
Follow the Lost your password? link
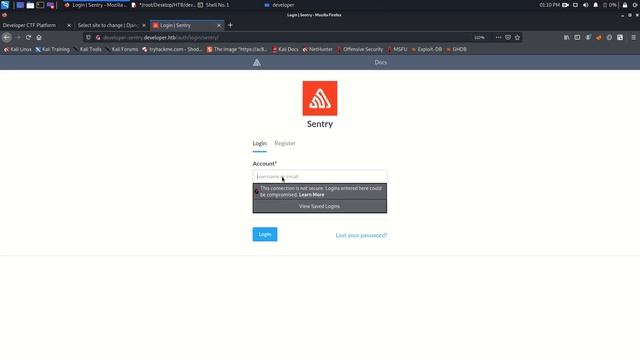(x=361, y=235)
